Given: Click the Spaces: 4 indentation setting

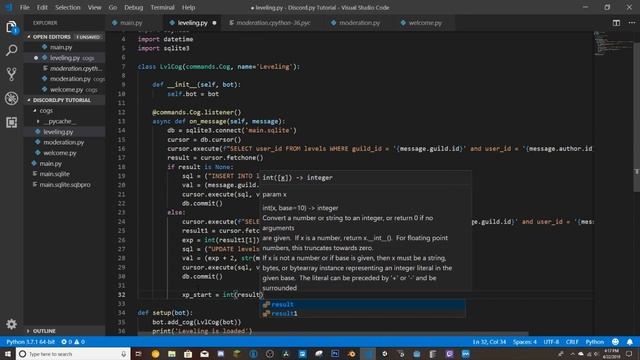Looking at the screenshot, I should pyautogui.click(x=525, y=342).
